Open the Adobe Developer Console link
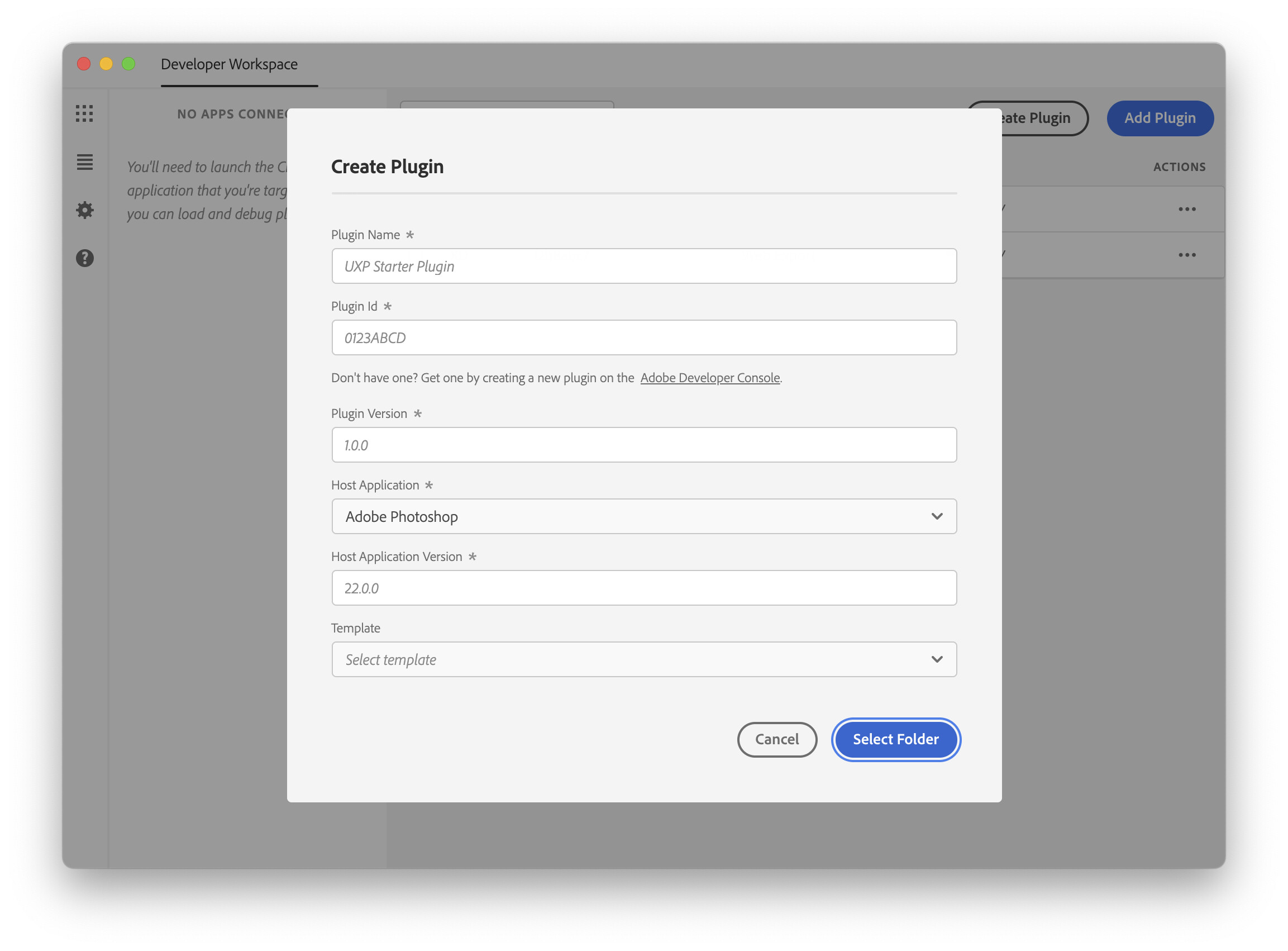This screenshot has width=1288, height=951. (709, 378)
